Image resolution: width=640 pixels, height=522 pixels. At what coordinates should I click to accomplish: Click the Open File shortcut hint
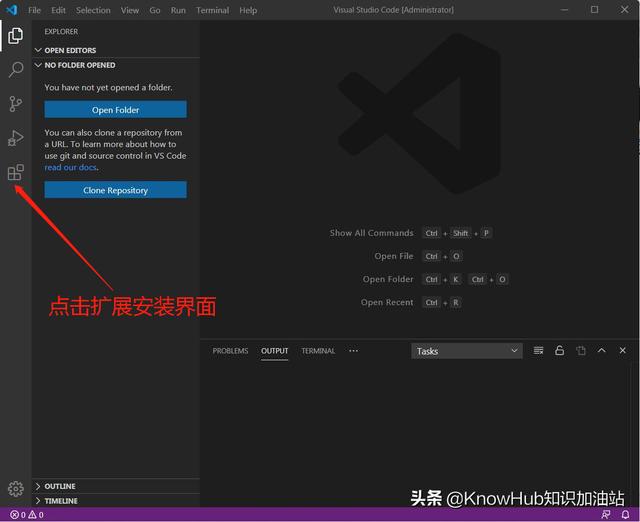pos(394,256)
